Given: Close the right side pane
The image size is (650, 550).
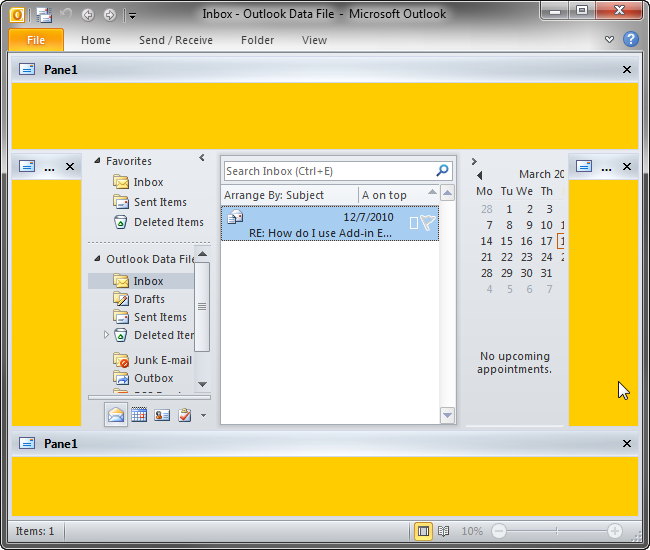Looking at the screenshot, I should tap(627, 167).
